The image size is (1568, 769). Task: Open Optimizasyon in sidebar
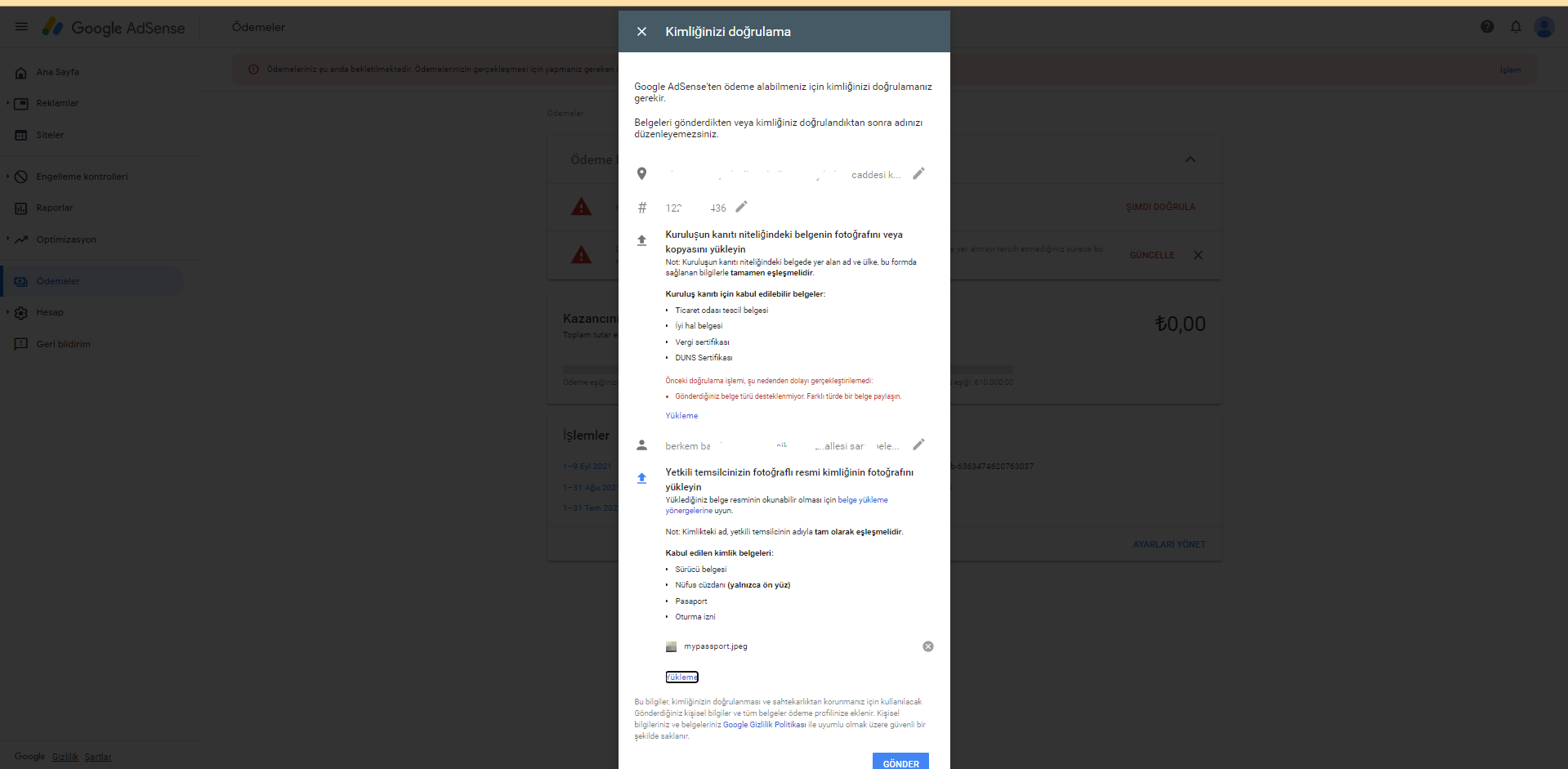66,240
